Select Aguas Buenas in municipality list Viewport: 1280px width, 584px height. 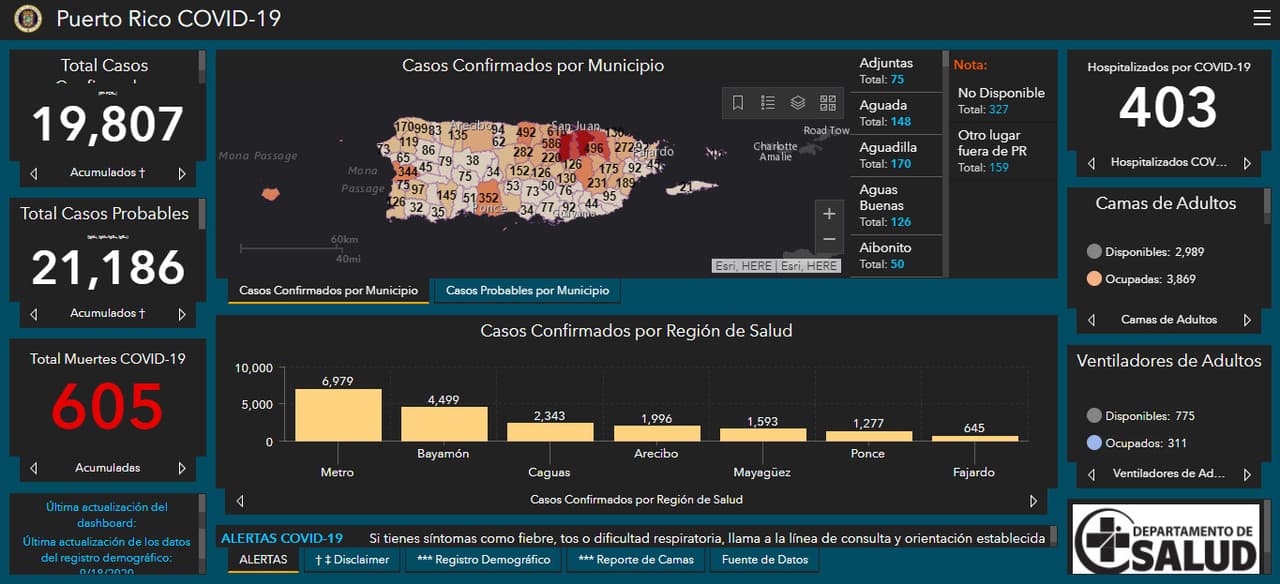coord(896,205)
